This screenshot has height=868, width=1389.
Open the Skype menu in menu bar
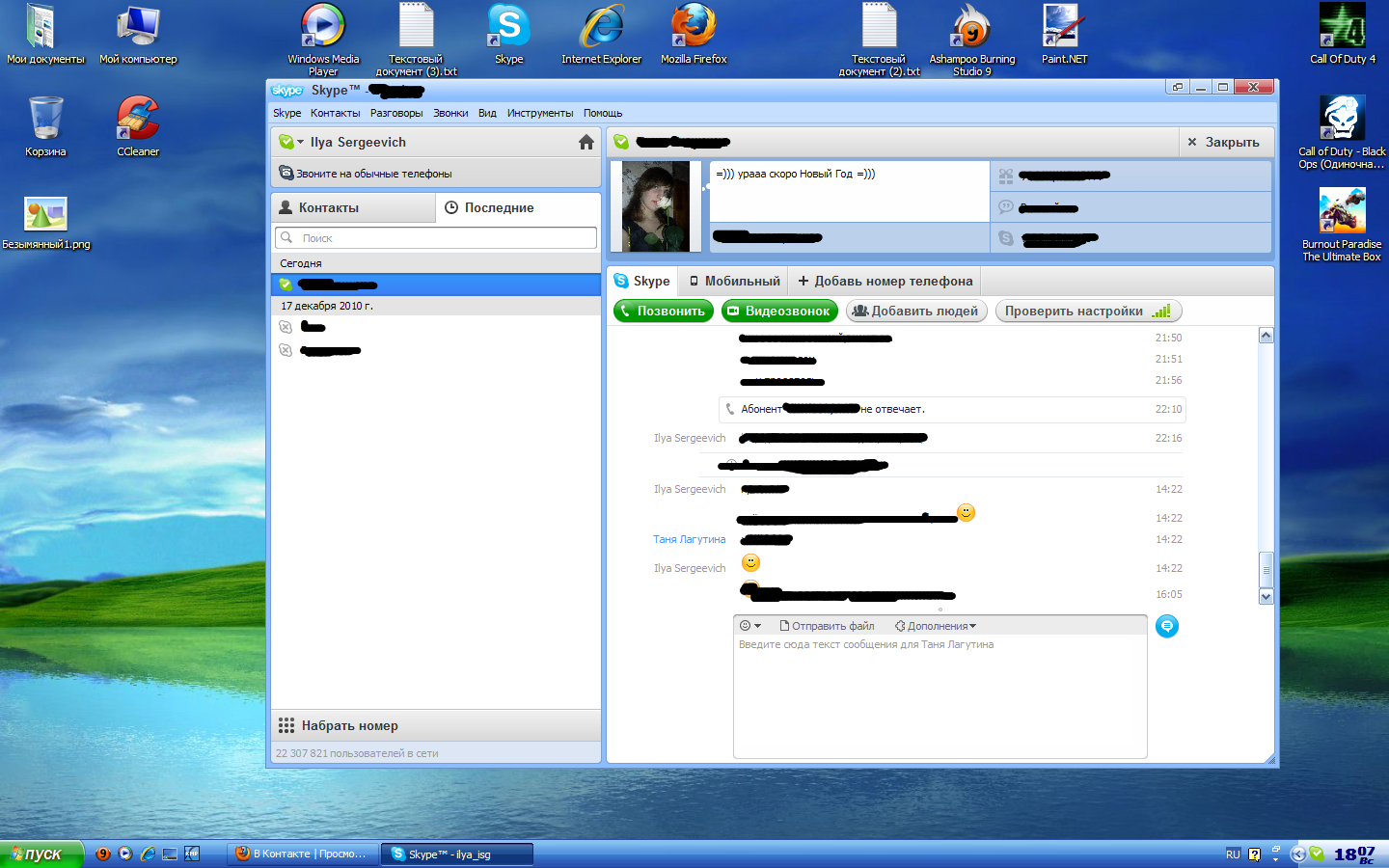[286, 113]
